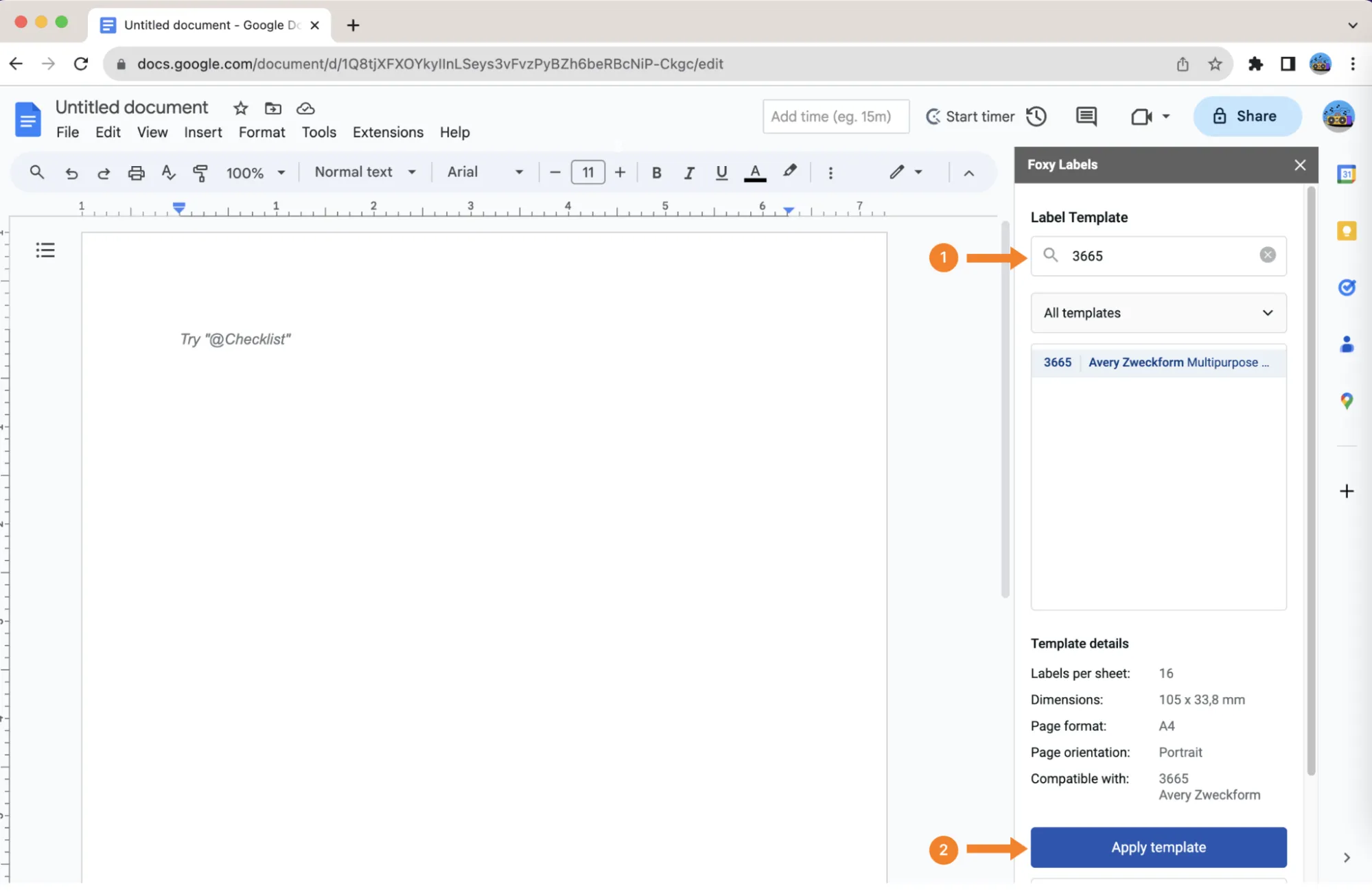Click Apply template
The image size is (1372, 892).
point(1158,847)
